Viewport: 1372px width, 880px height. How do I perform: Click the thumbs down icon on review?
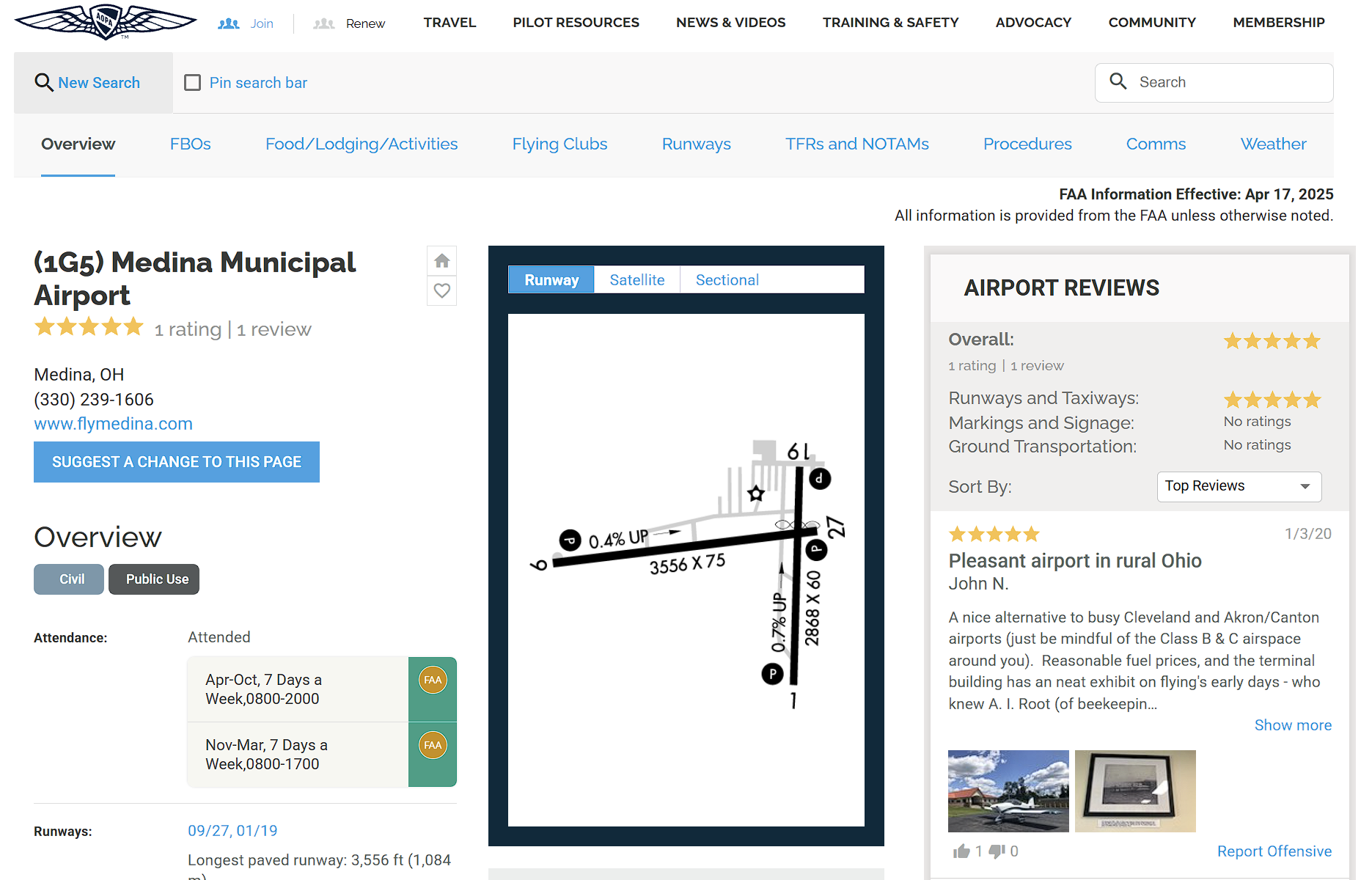click(x=997, y=851)
